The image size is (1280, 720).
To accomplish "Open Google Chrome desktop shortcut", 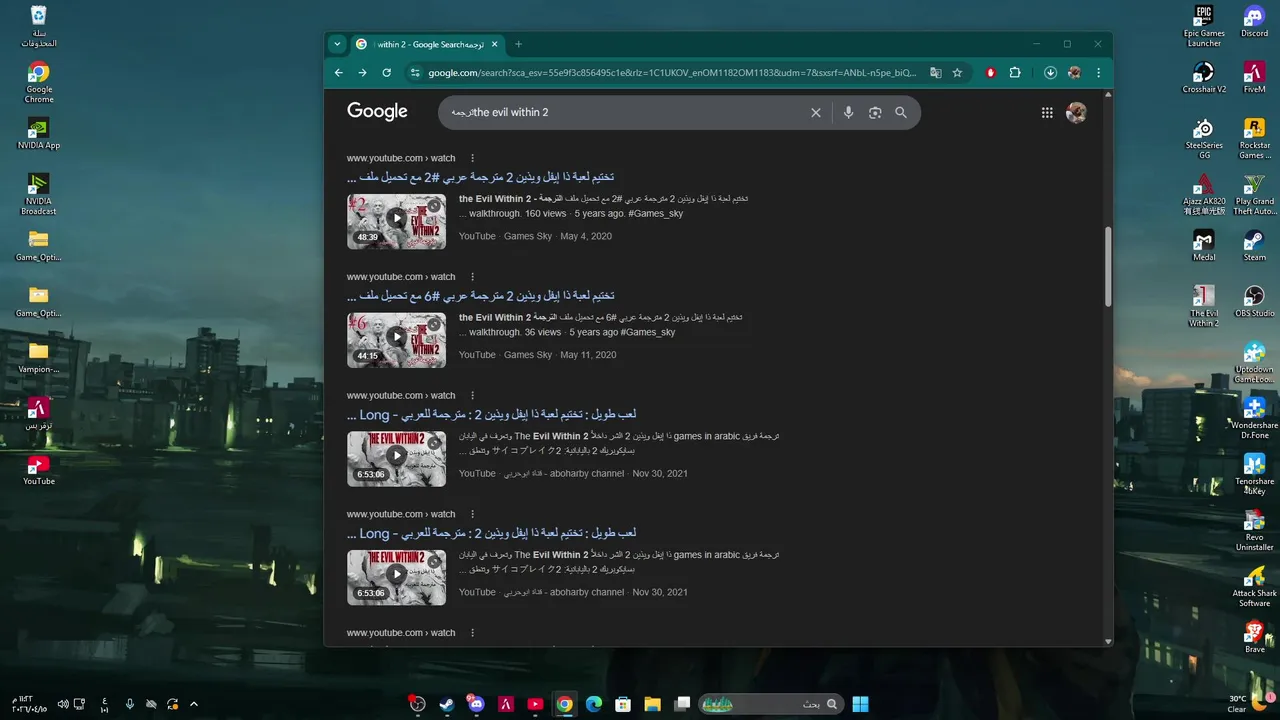I will pyautogui.click(x=38, y=83).
